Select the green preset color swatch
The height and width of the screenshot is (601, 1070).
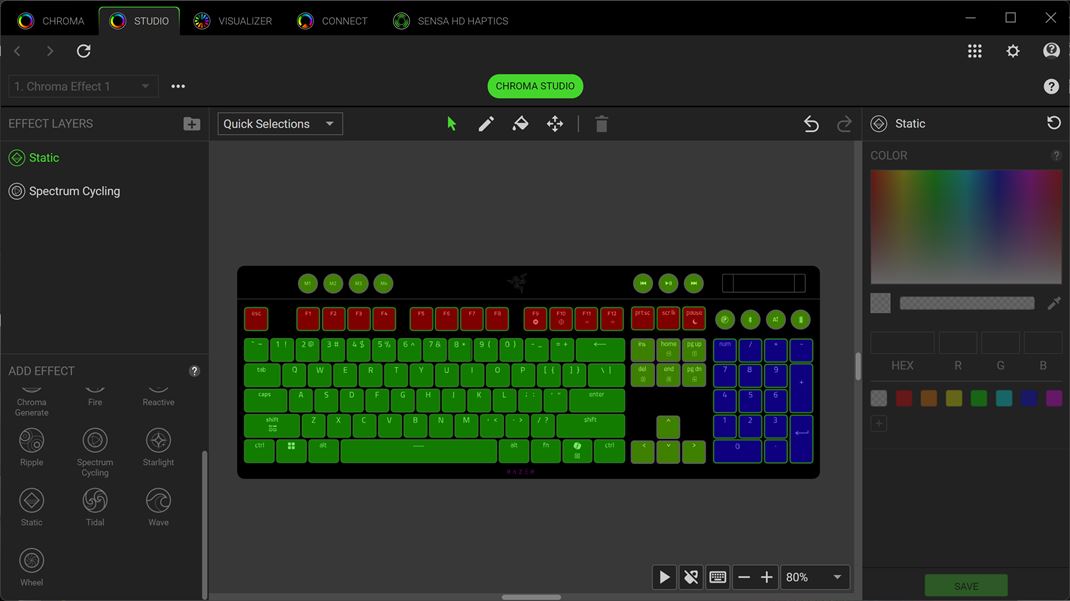(979, 398)
